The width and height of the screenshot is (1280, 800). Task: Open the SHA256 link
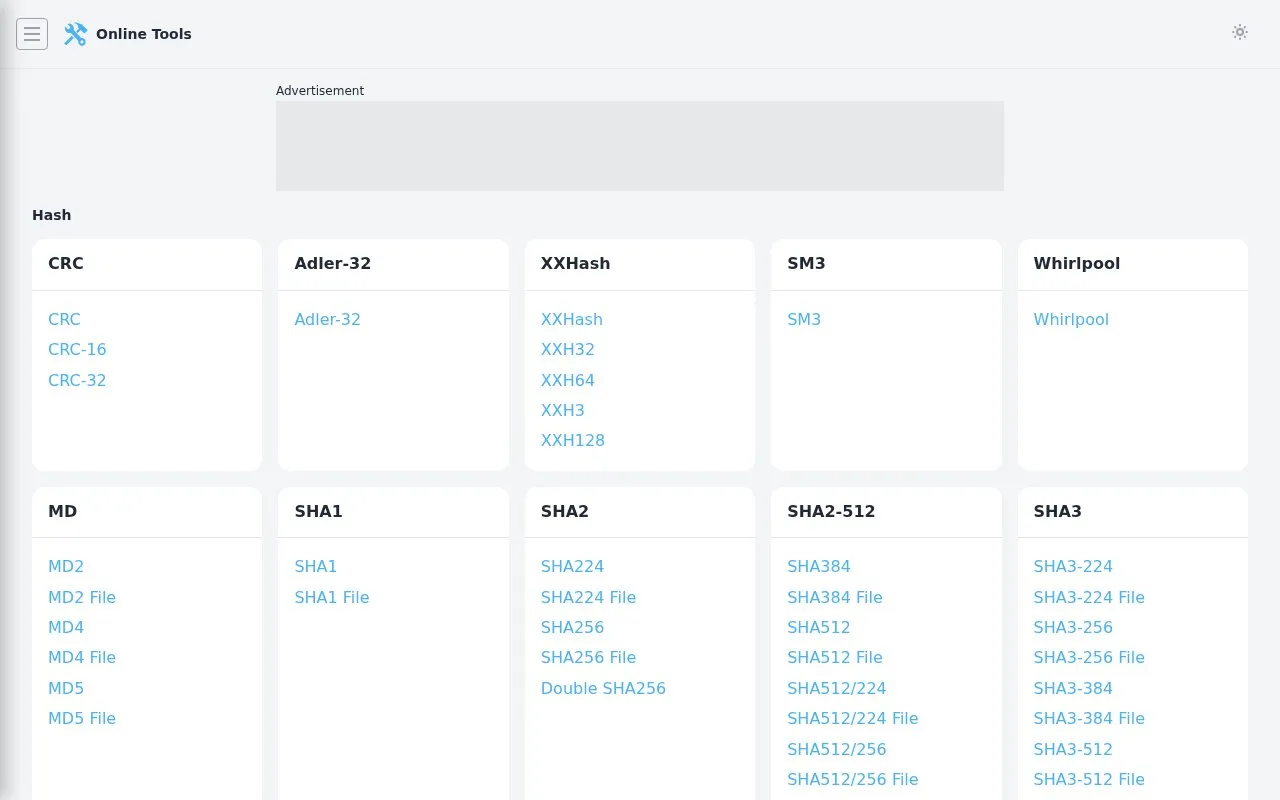coord(573,627)
